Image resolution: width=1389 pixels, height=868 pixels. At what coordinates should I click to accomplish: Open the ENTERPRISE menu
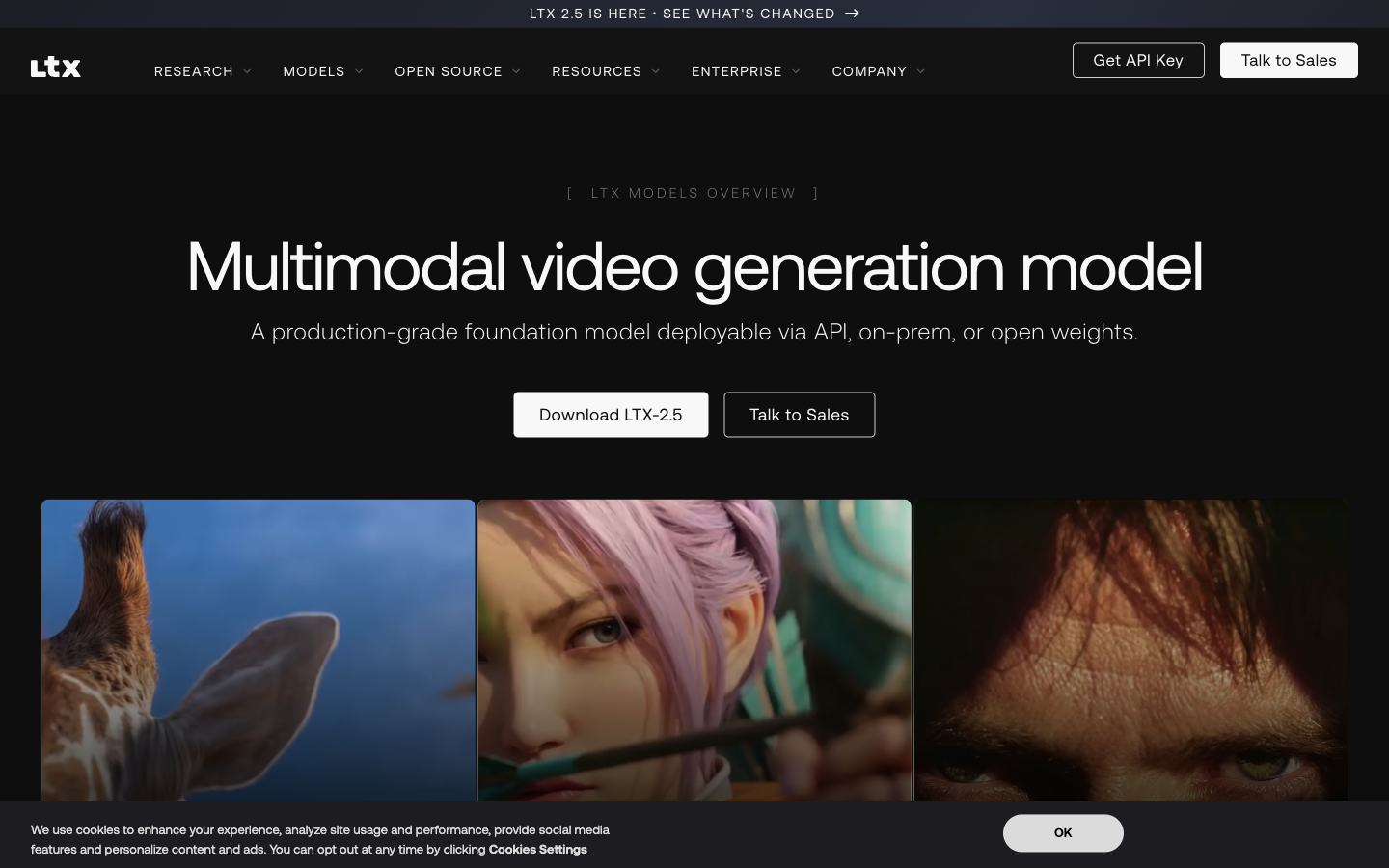pos(737,71)
